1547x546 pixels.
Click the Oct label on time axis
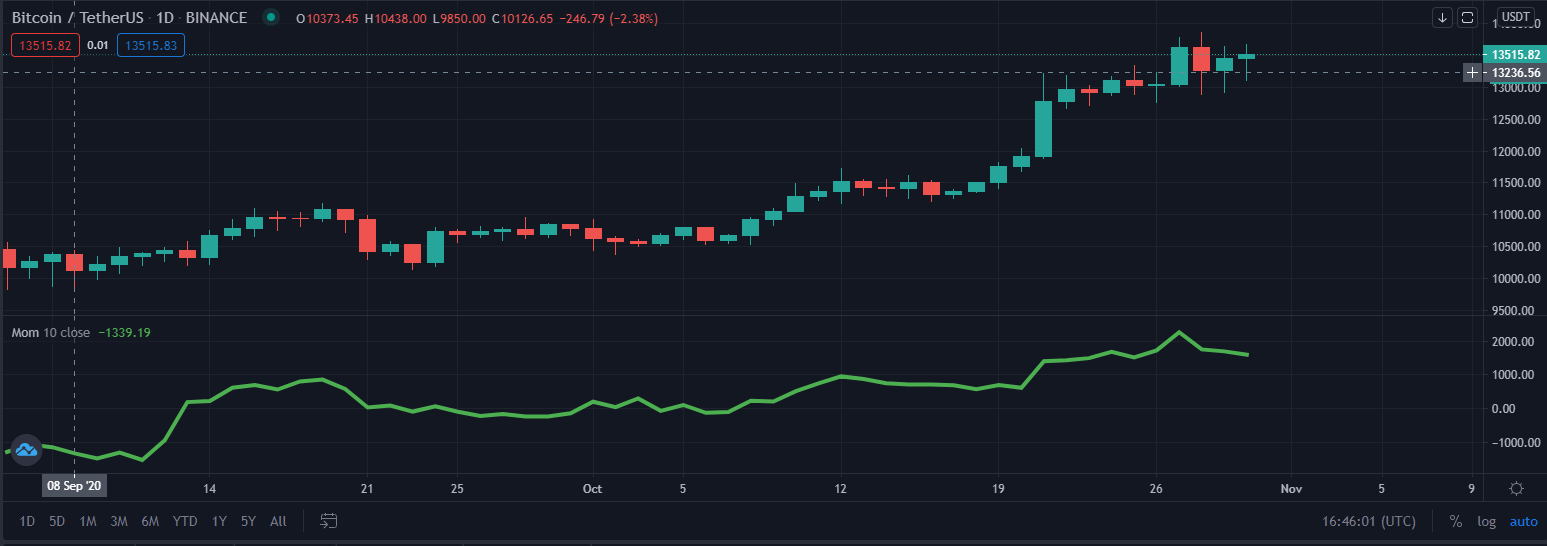pyautogui.click(x=592, y=488)
